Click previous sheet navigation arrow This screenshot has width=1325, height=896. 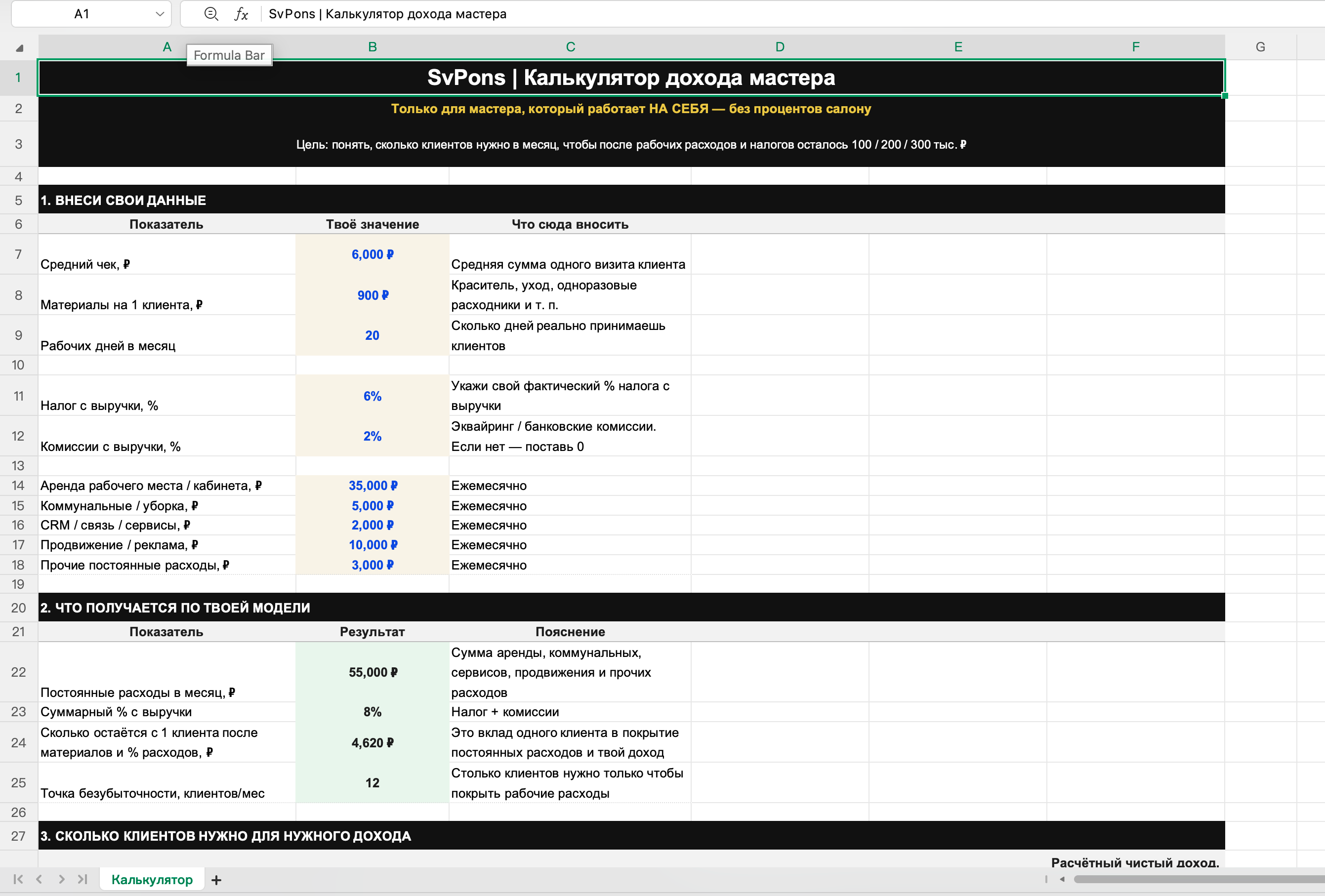tap(40, 879)
